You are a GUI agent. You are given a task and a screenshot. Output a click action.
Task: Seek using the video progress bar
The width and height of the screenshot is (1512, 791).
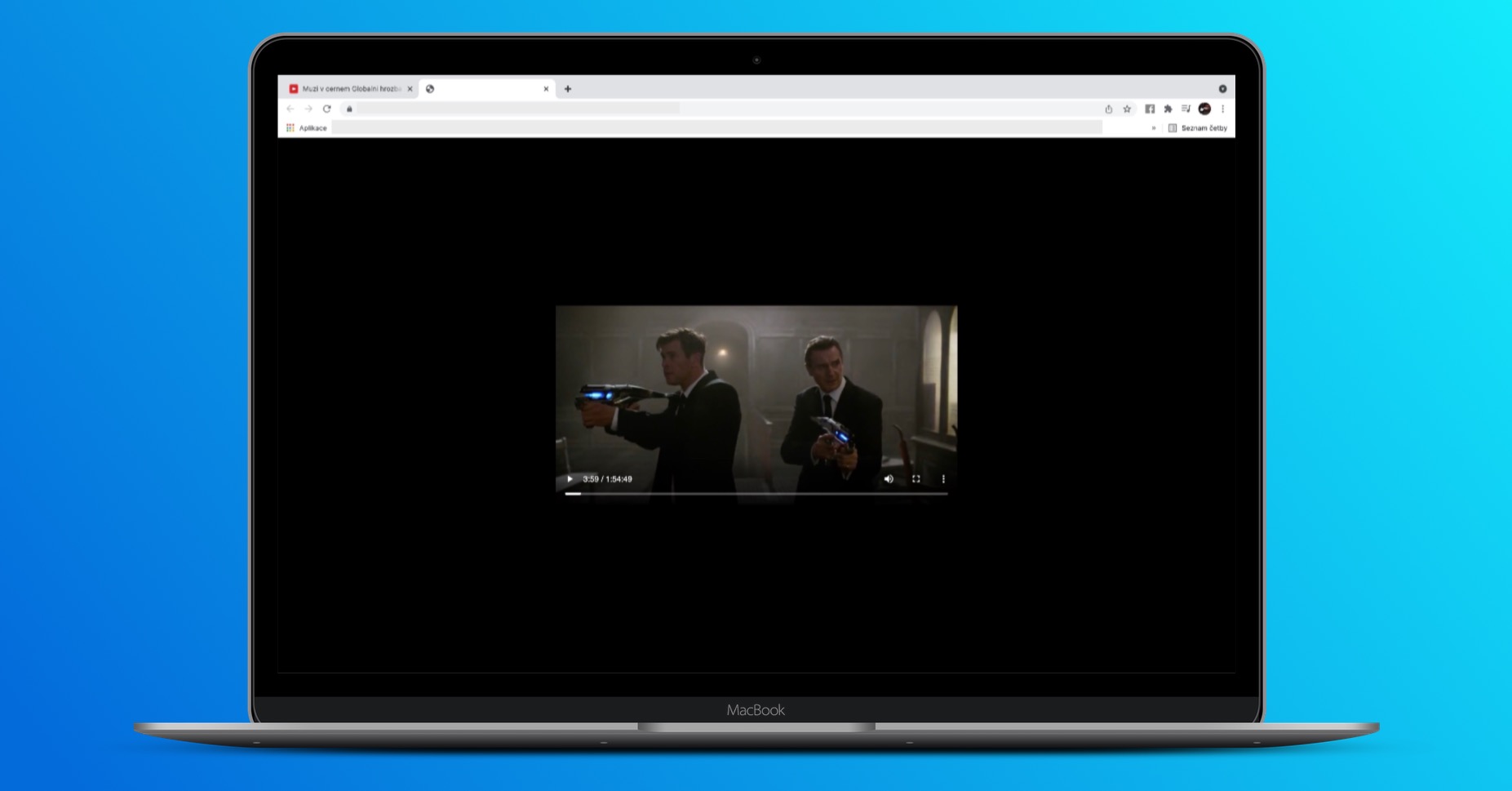click(756, 494)
